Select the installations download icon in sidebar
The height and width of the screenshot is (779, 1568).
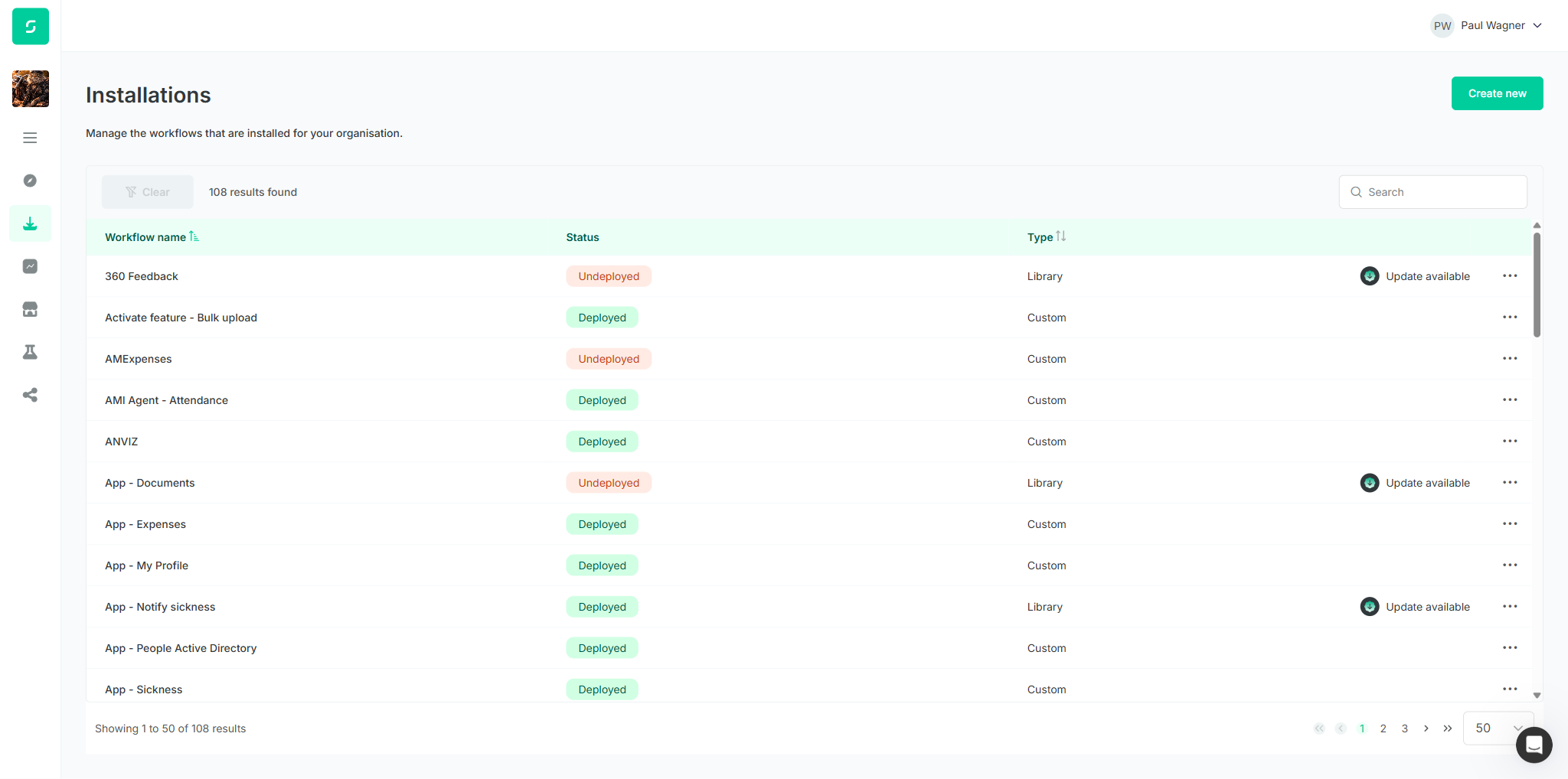tap(30, 223)
